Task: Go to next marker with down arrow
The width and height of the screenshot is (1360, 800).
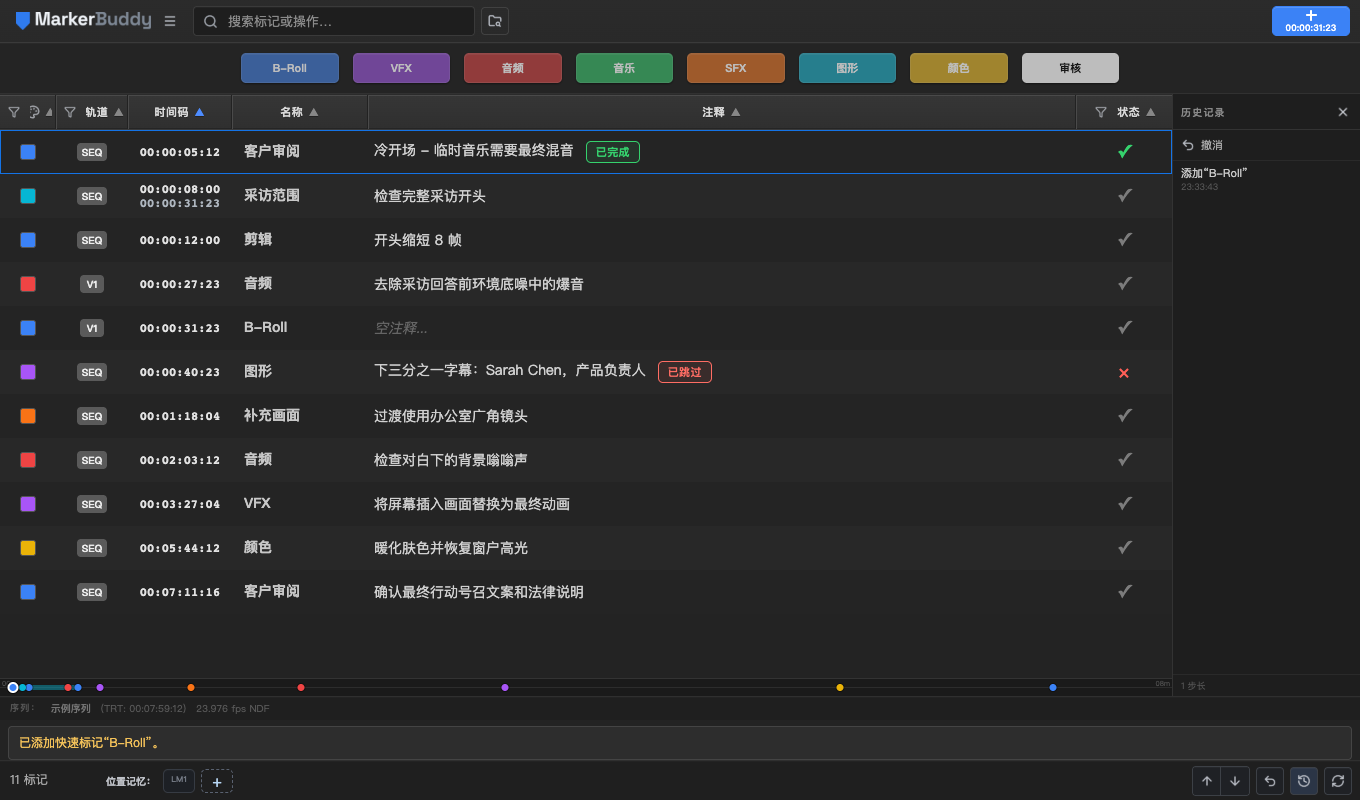Action: tap(1235, 781)
